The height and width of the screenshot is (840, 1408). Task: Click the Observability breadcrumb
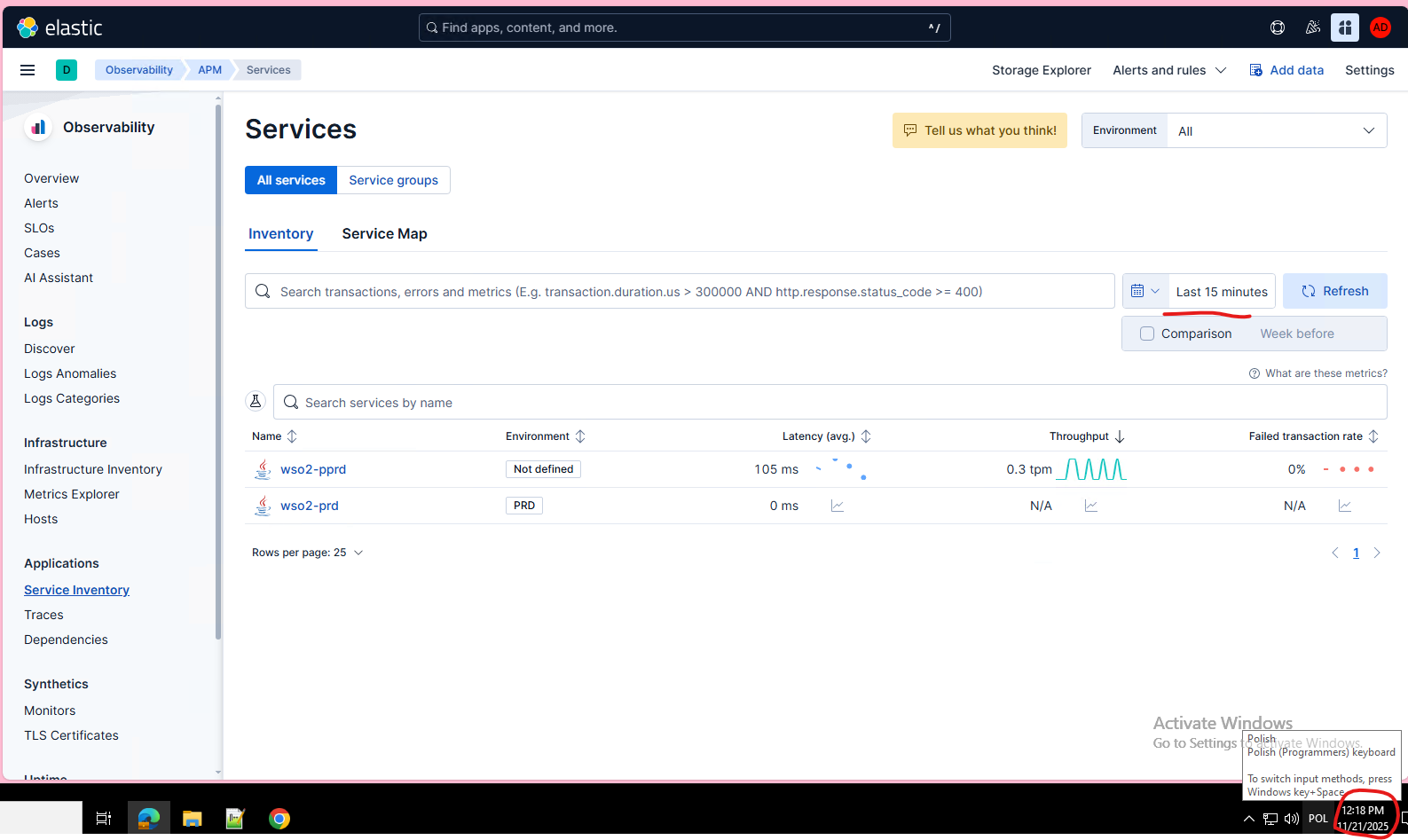pos(139,70)
